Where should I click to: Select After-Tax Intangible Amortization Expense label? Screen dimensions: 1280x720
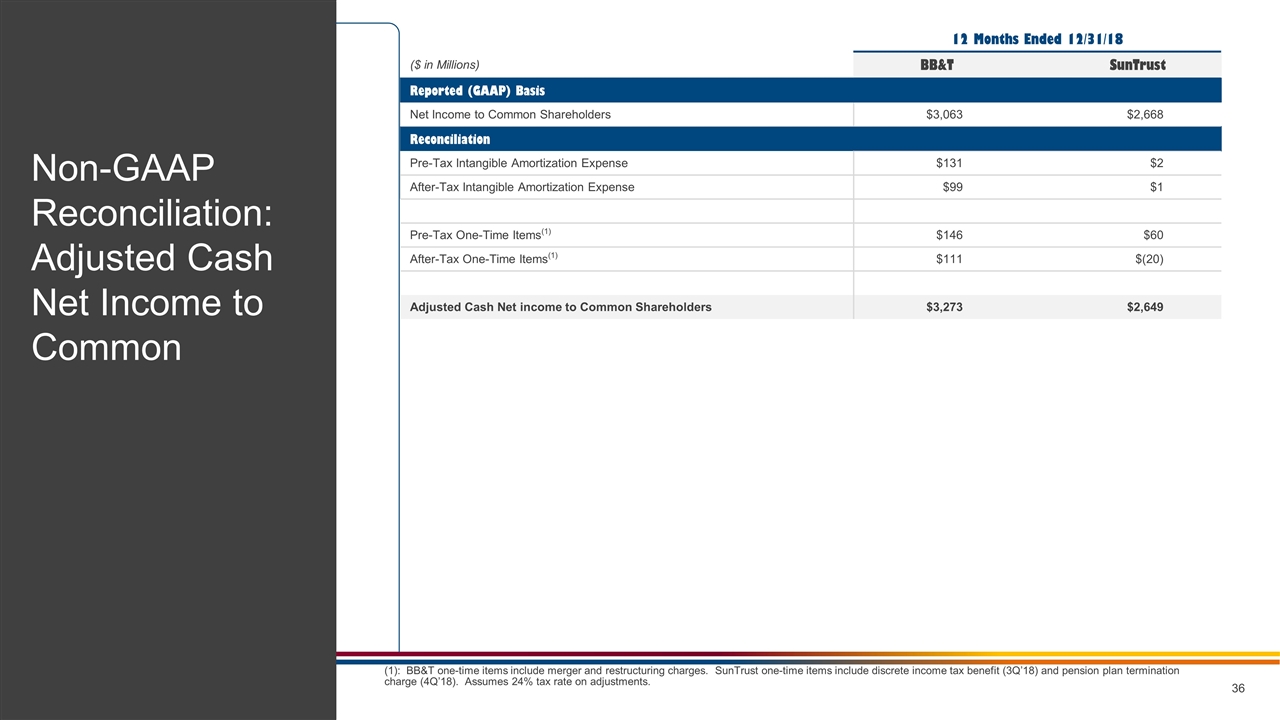pyautogui.click(x=522, y=187)
